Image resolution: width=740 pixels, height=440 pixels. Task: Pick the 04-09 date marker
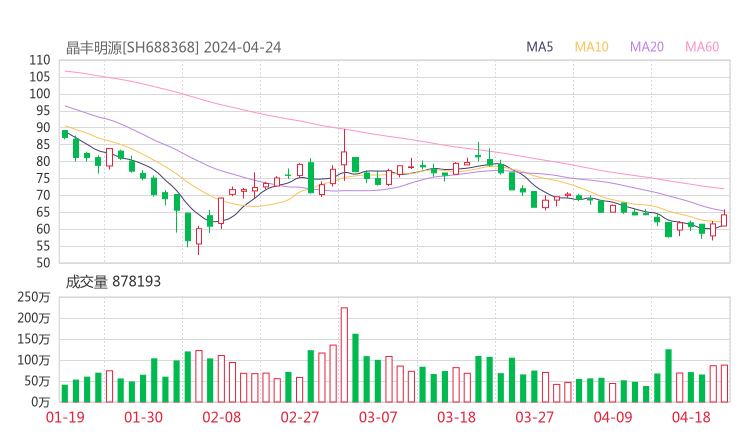613,418
